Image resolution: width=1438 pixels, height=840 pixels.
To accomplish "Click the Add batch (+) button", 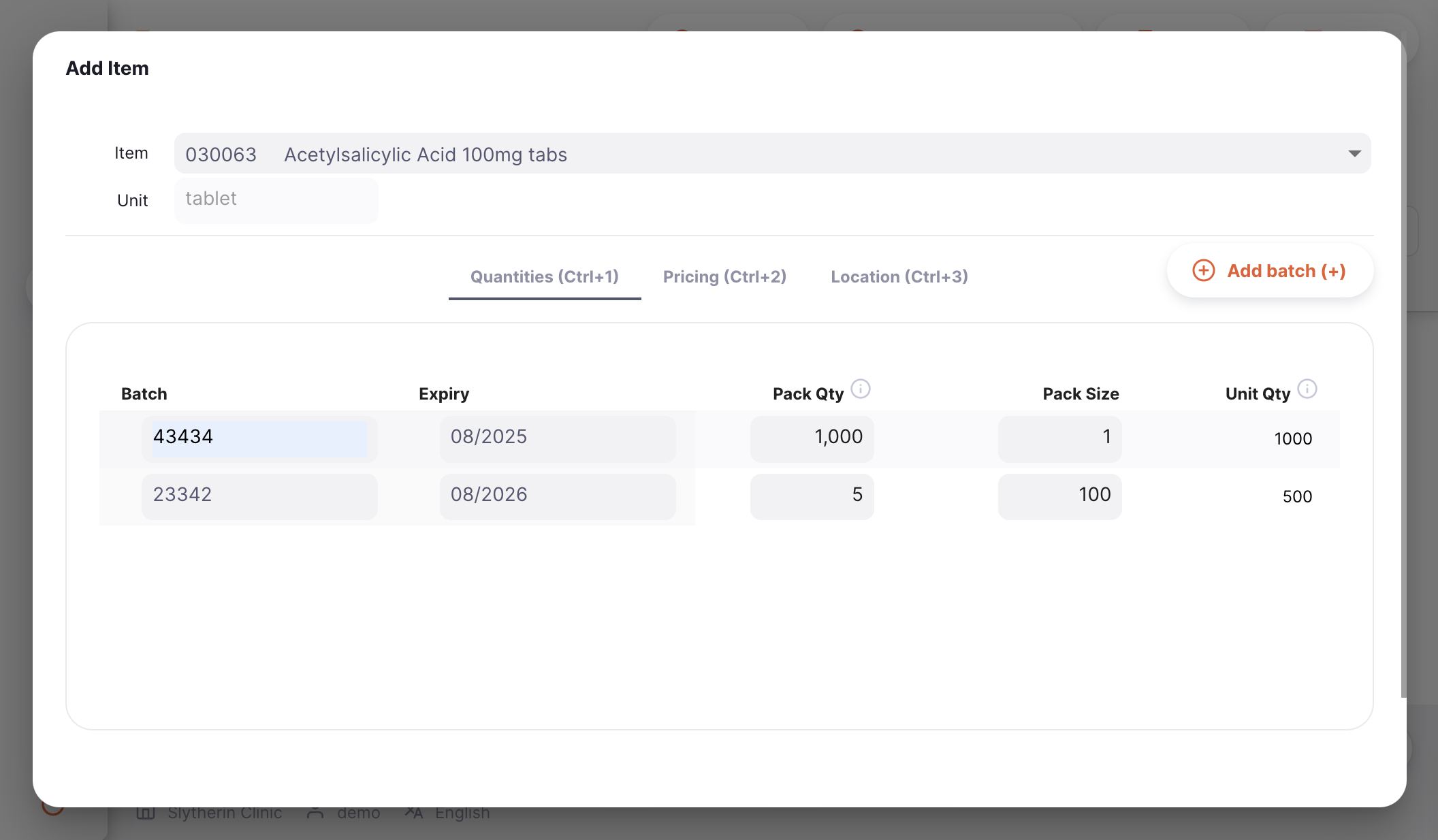I will pos(1270,271).
